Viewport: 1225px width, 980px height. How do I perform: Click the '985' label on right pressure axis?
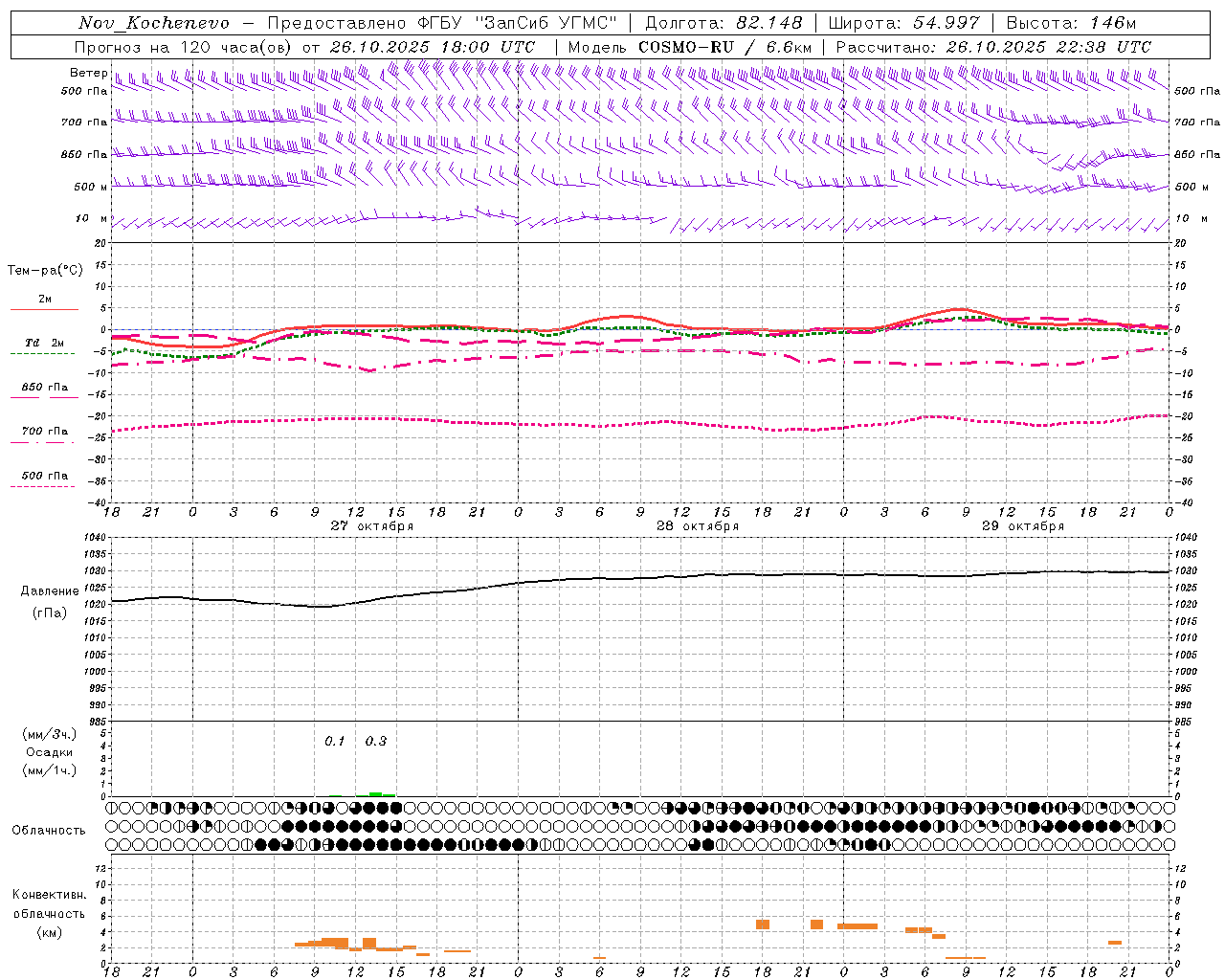(1185, 722)
